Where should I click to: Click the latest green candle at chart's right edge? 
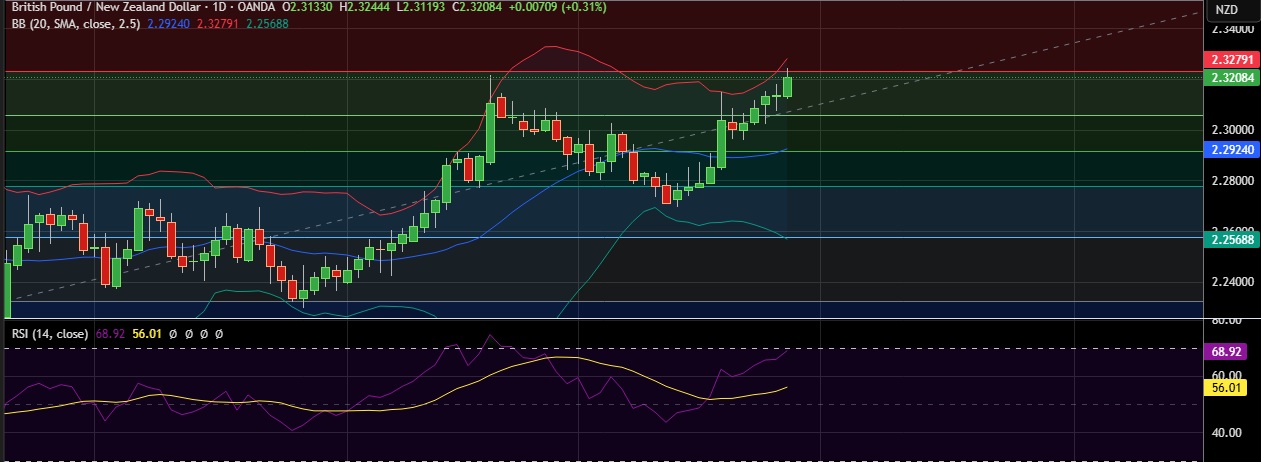(x=788, y=86)
